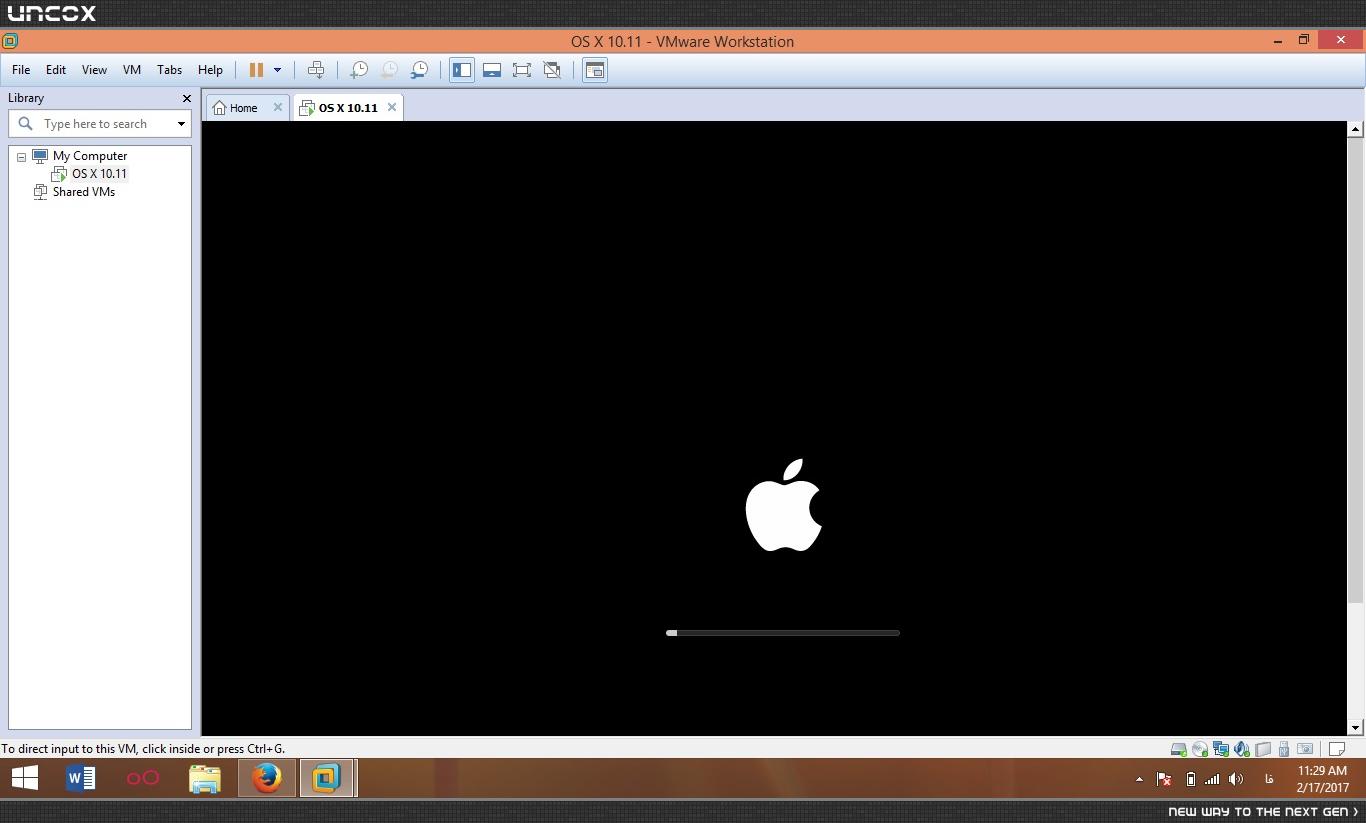This screenshot has height=823, width=1366.
Task: Collapse the My Computer tree node
Action: (x=21, y=157)
